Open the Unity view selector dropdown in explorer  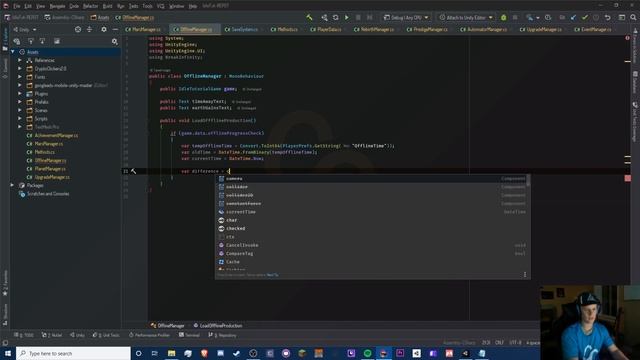pyautogui.click(x=24, y=29)
